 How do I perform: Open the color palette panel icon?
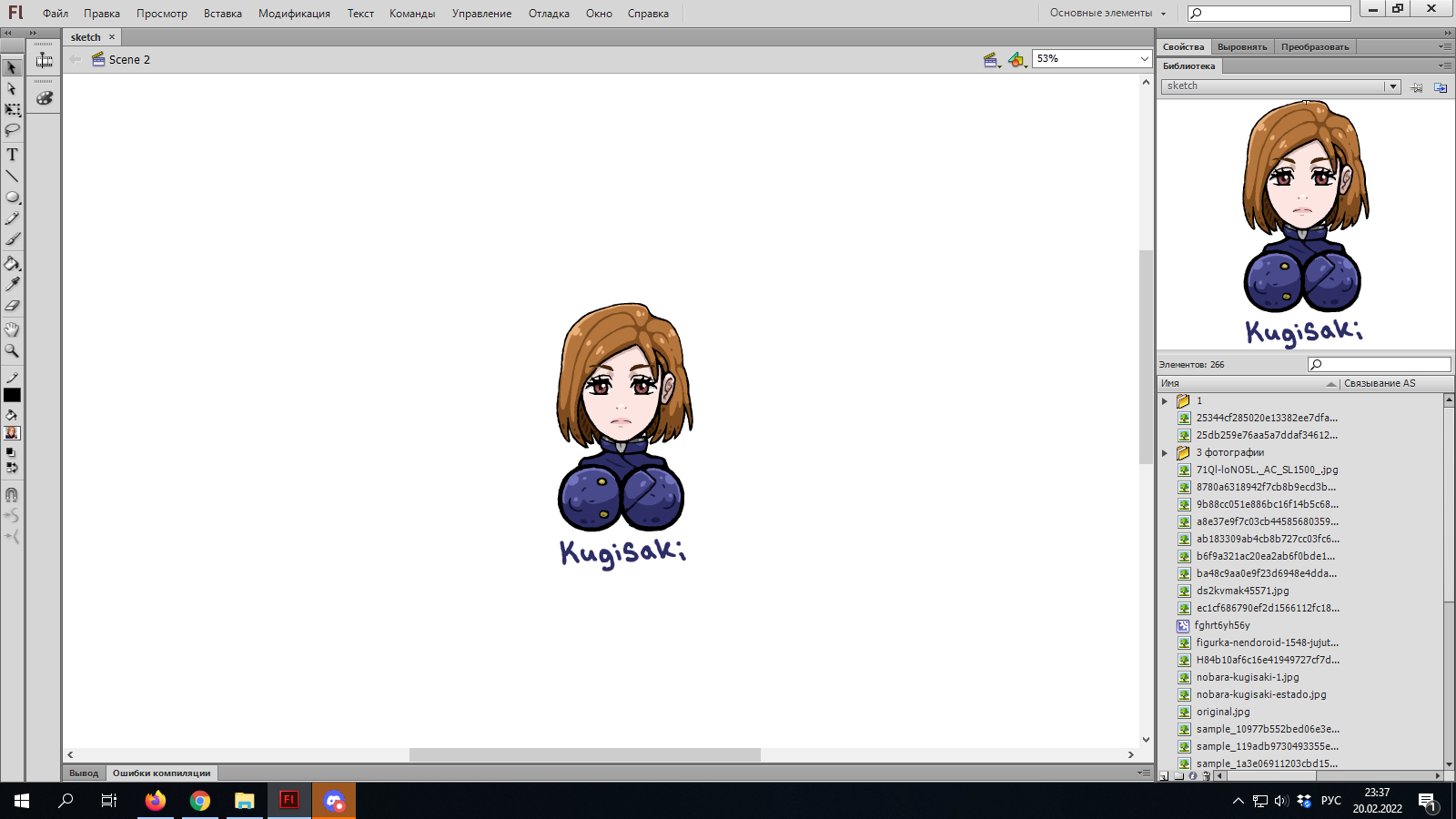click(44, 97)
